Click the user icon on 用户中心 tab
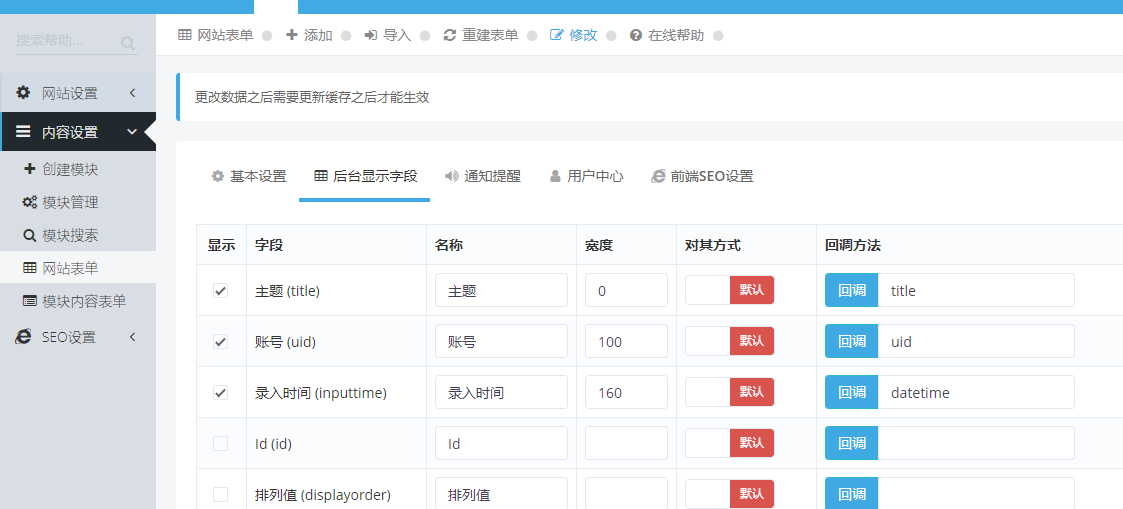 tap(555, 176)
